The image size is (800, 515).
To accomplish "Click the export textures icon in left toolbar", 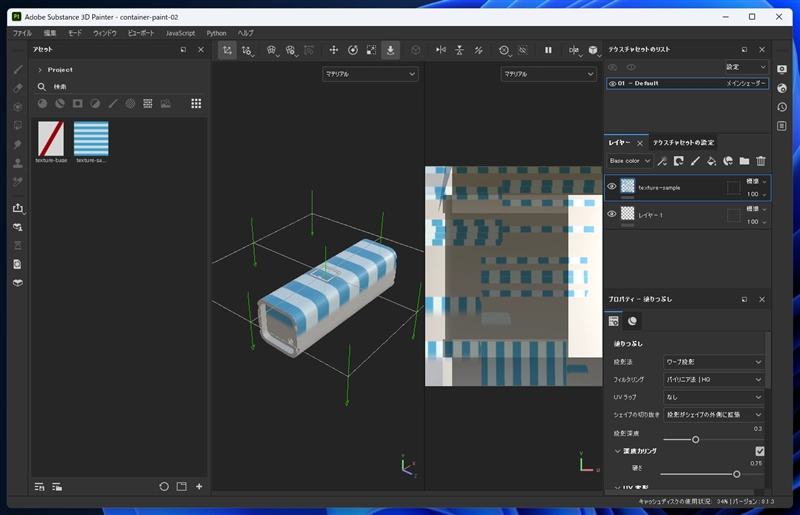I will point(18,208).
